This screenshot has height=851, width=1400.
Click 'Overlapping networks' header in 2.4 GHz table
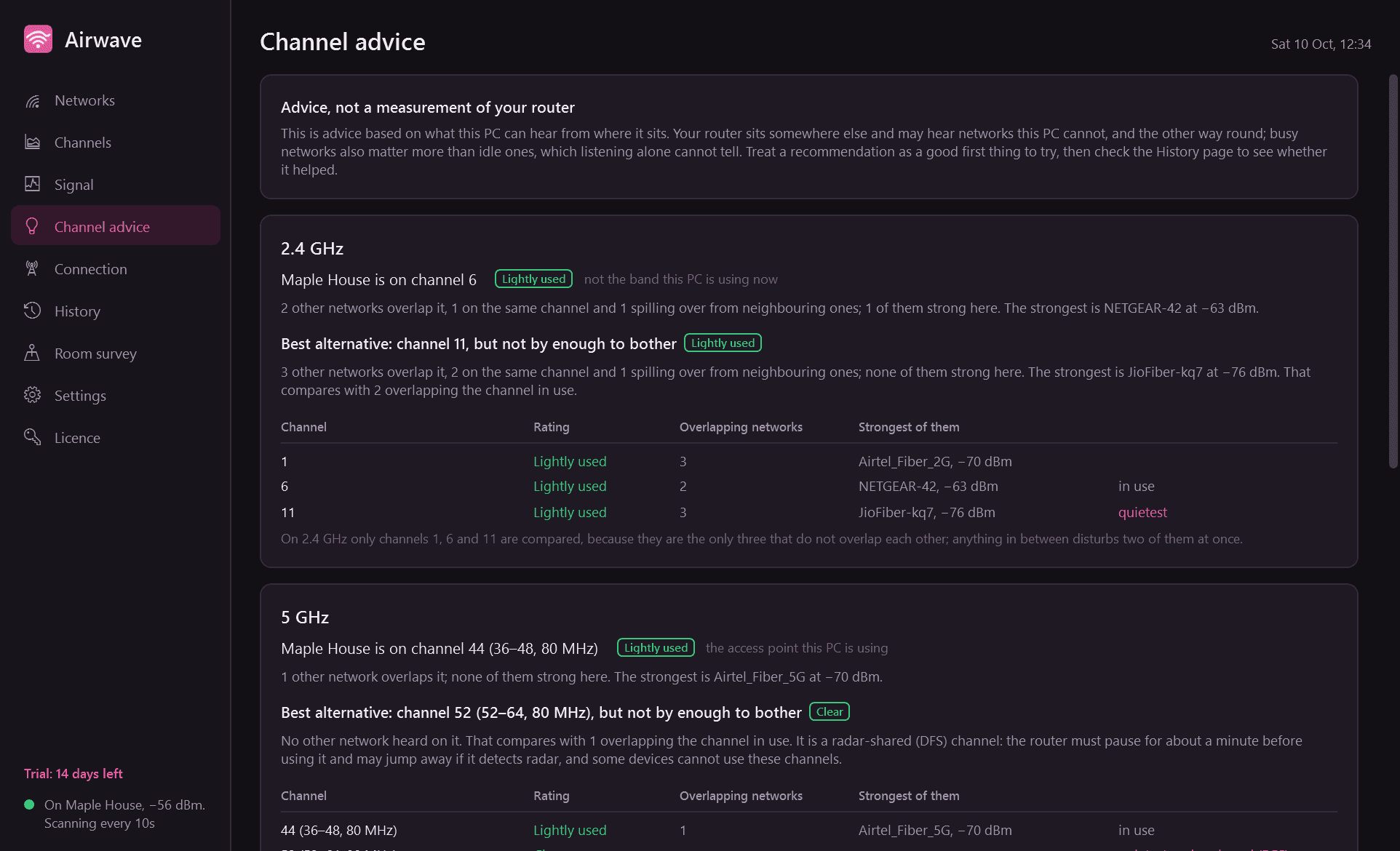[x=741, y=428]
